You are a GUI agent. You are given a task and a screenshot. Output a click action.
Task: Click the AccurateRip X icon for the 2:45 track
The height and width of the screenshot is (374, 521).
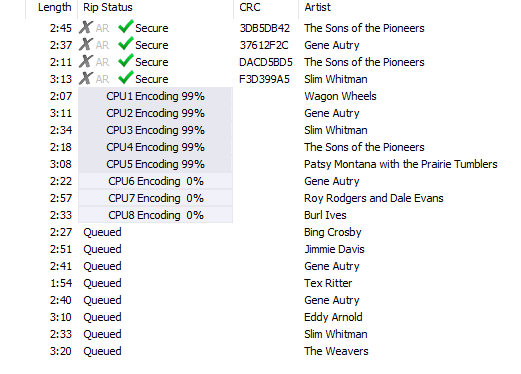86,27
